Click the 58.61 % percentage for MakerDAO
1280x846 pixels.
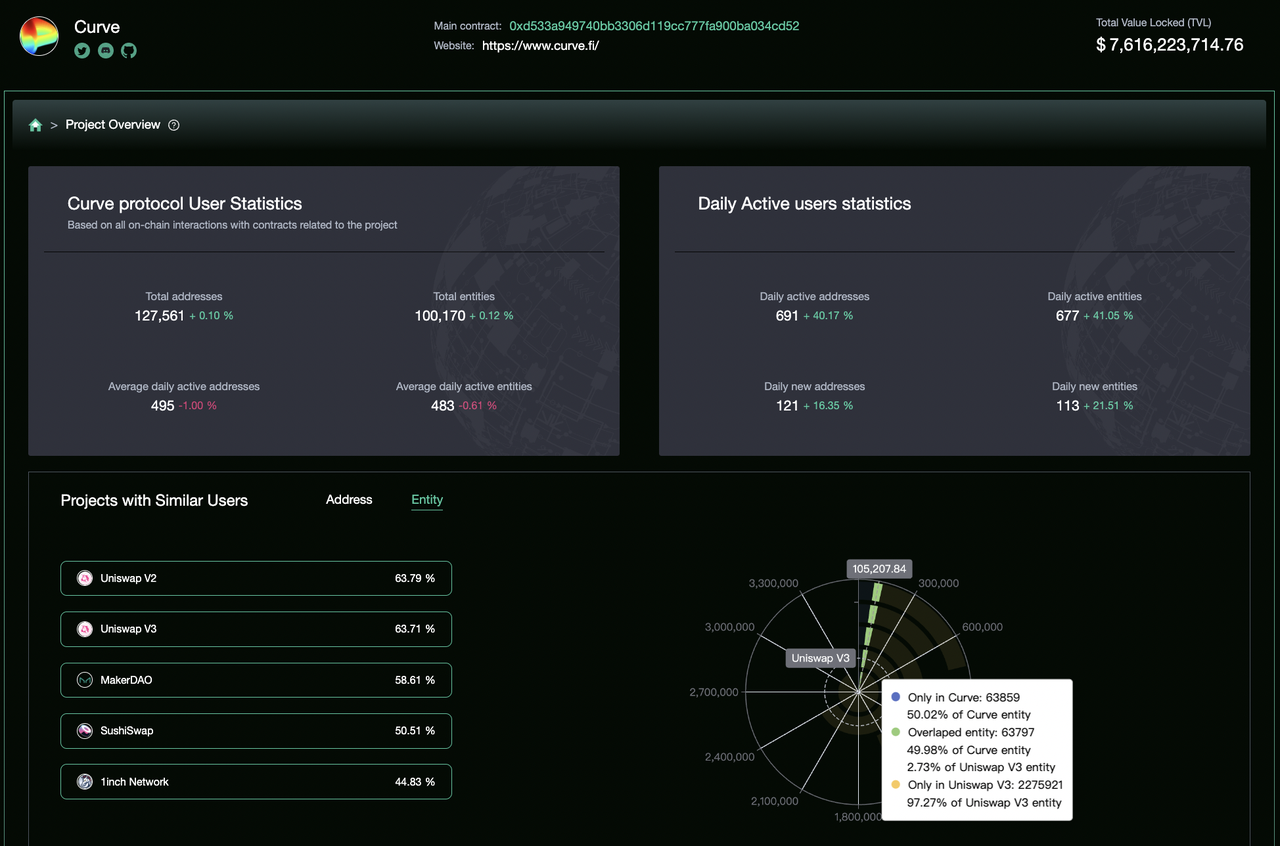(x=415, y=680)
